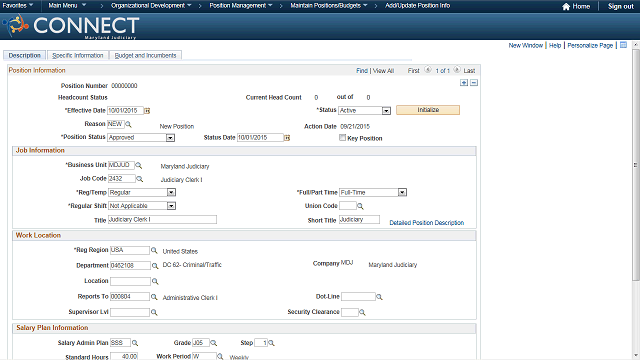Click the Salary Admin Plan field
The image size is (640, 360).
[x=120, y=343]
